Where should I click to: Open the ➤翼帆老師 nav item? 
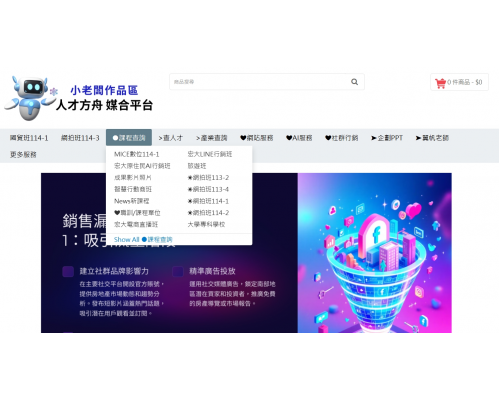pos(432,138)
